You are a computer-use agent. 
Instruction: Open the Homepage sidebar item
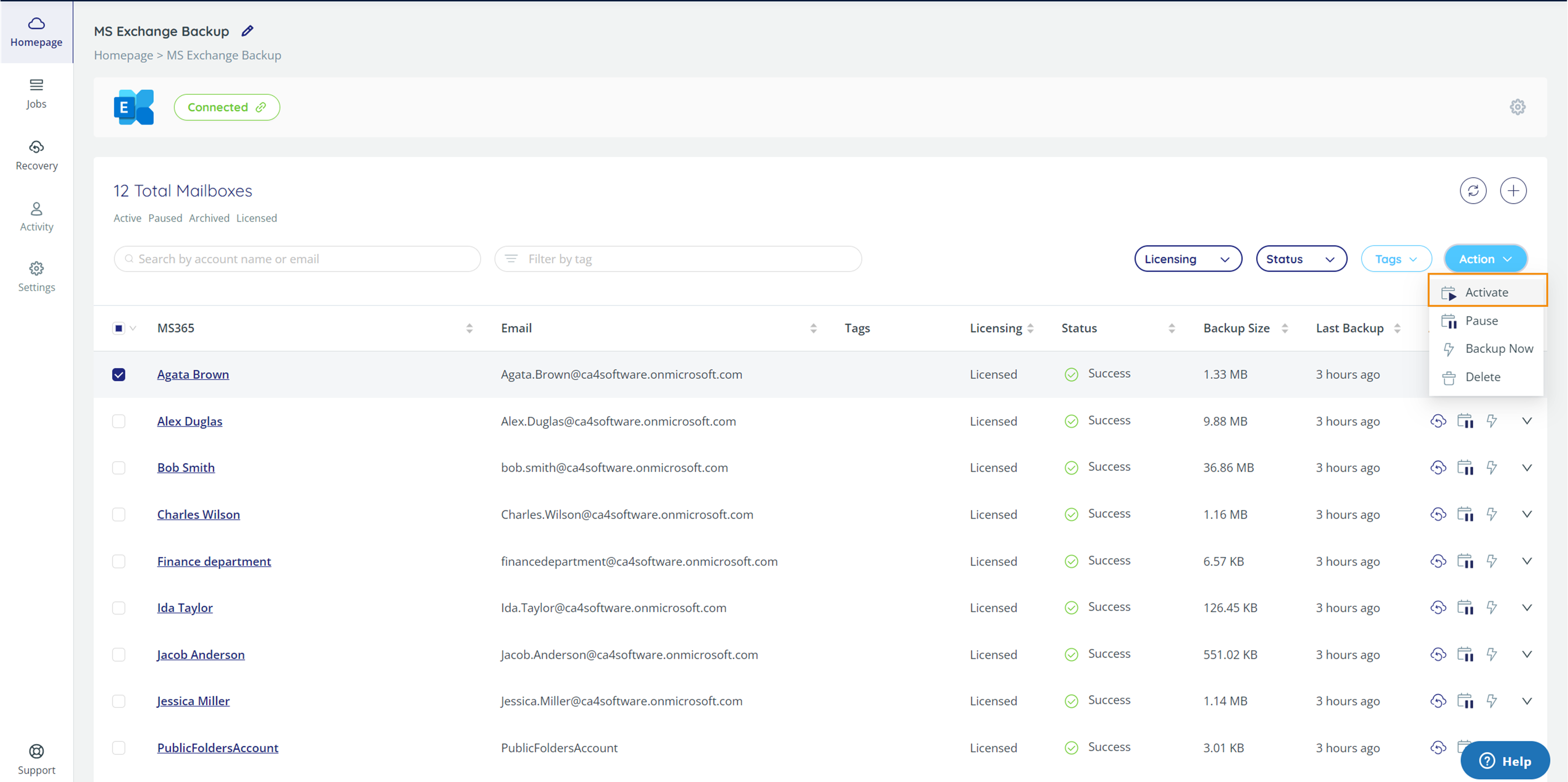point(37,32)
